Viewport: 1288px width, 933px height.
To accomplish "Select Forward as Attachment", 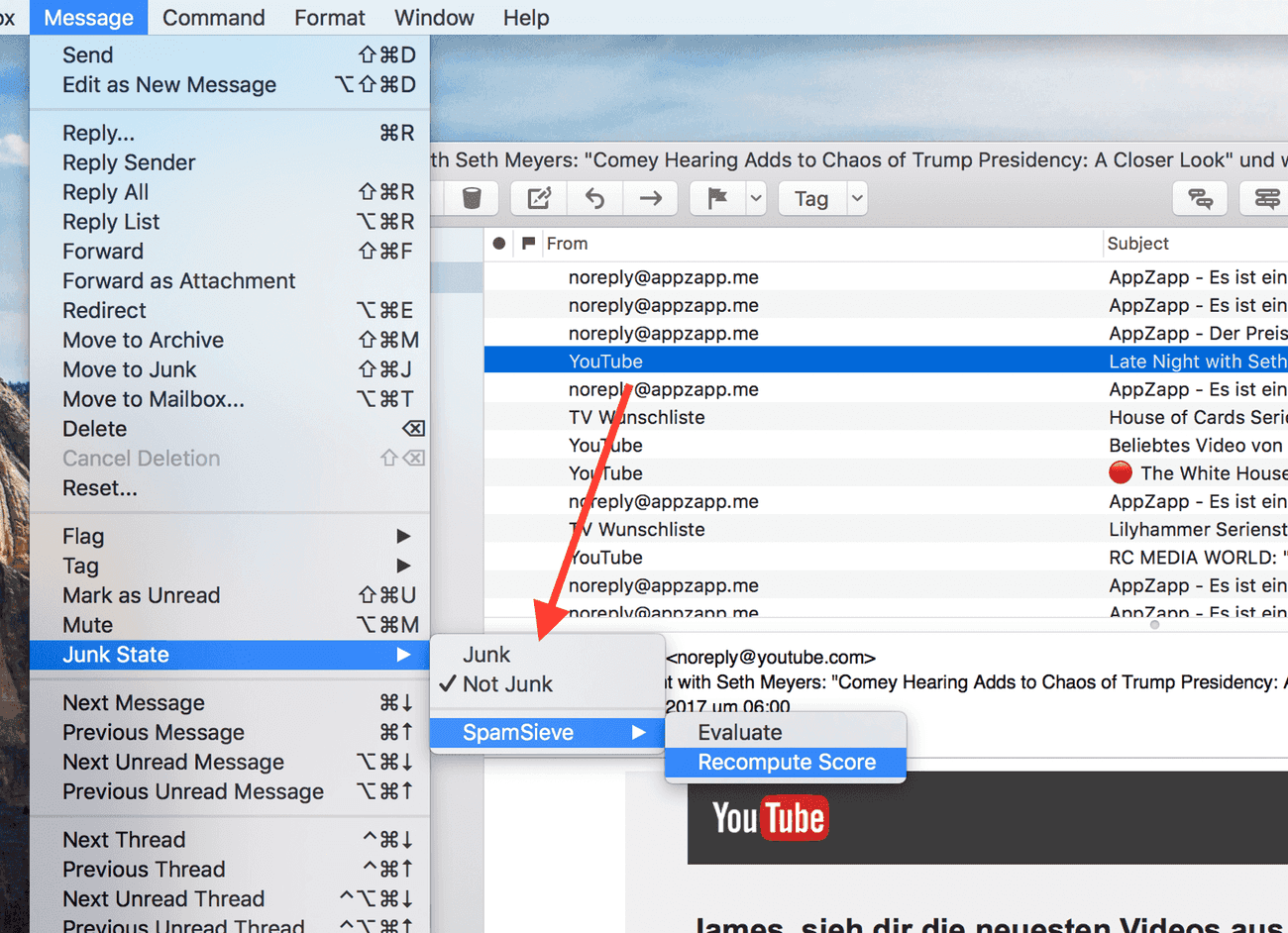I will (x=230, y=281).
